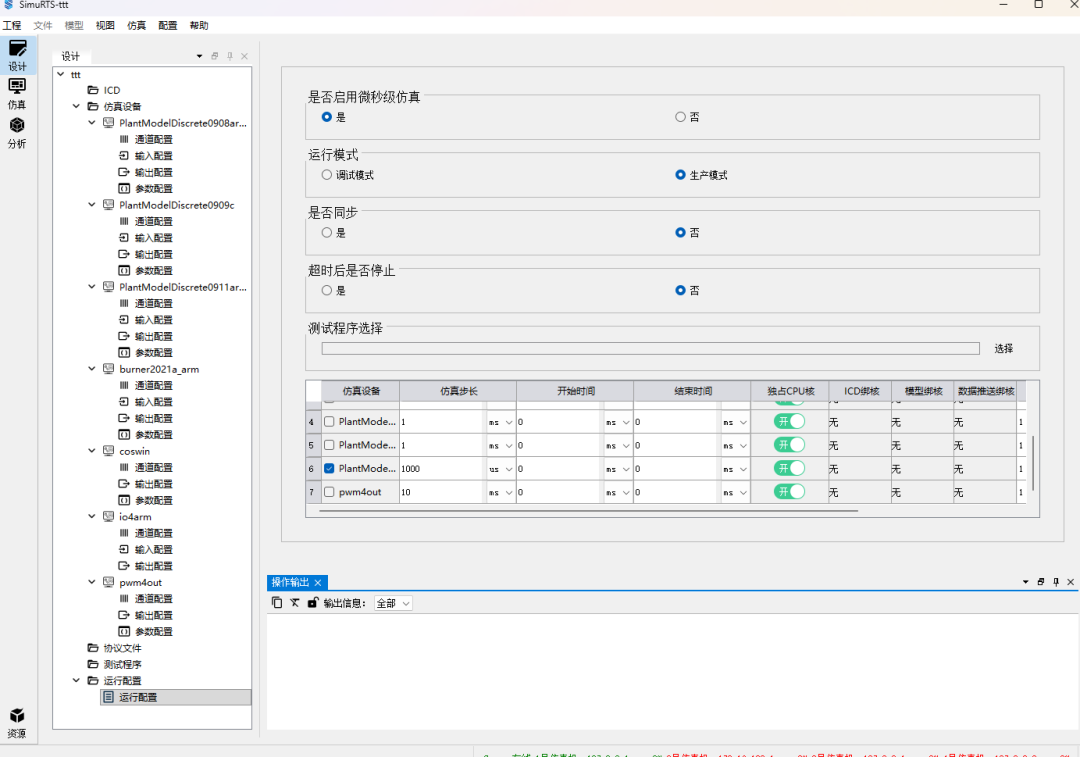Copy the operation output text
This screenshot has width=1080, height=757.
[x=277, y=603]
